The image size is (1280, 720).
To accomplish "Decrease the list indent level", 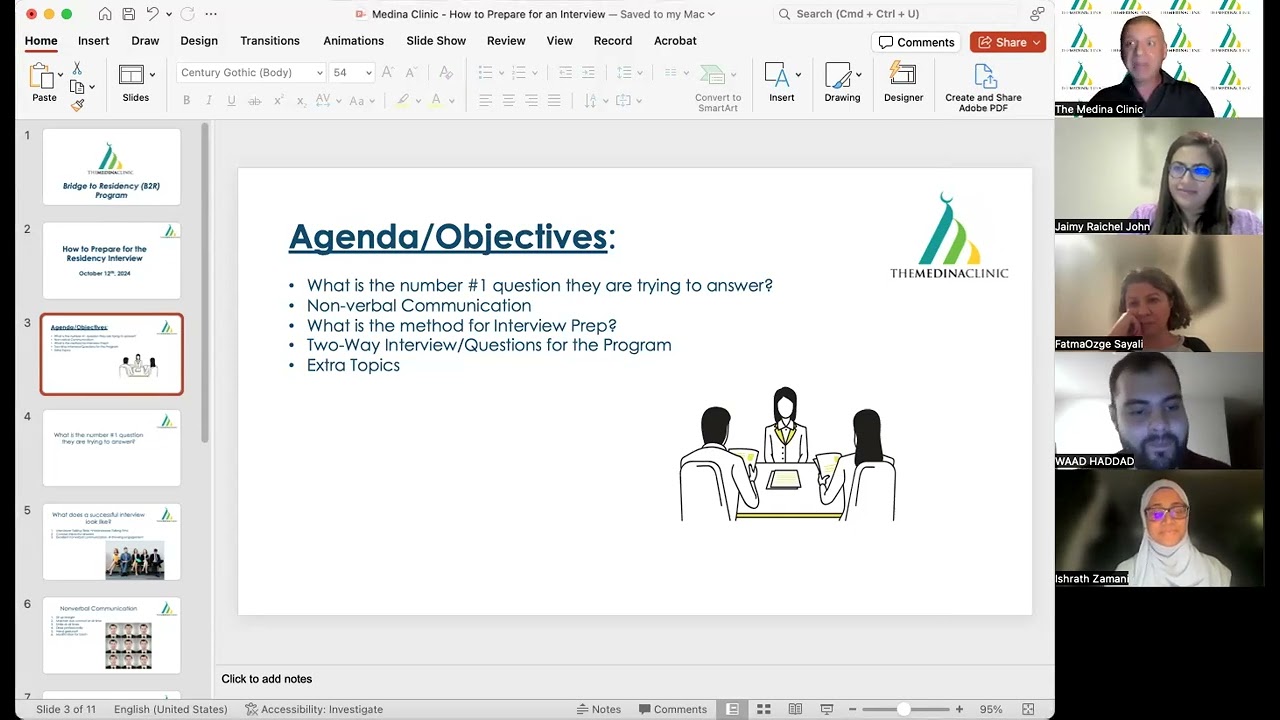I will pyautogui.click(x=565, y=73).
